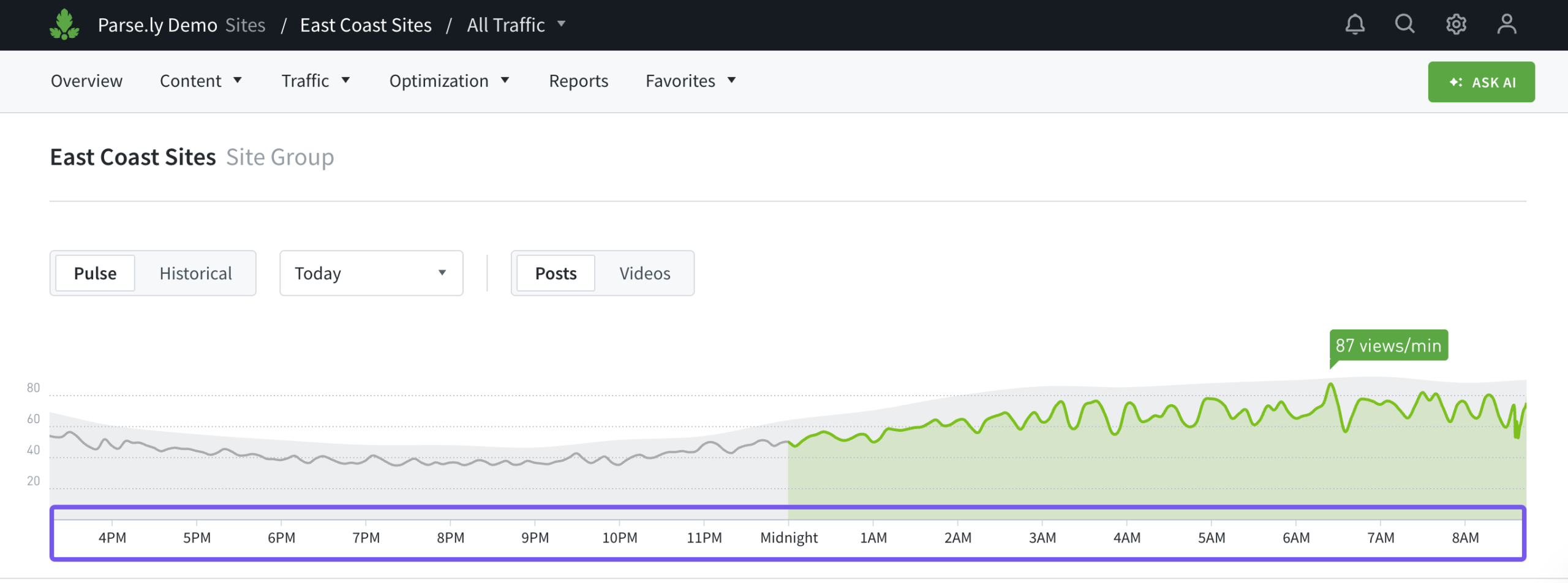Open the user account profile icon
Viewport: 1568px width, 583px height.
tap(1506, 24)
